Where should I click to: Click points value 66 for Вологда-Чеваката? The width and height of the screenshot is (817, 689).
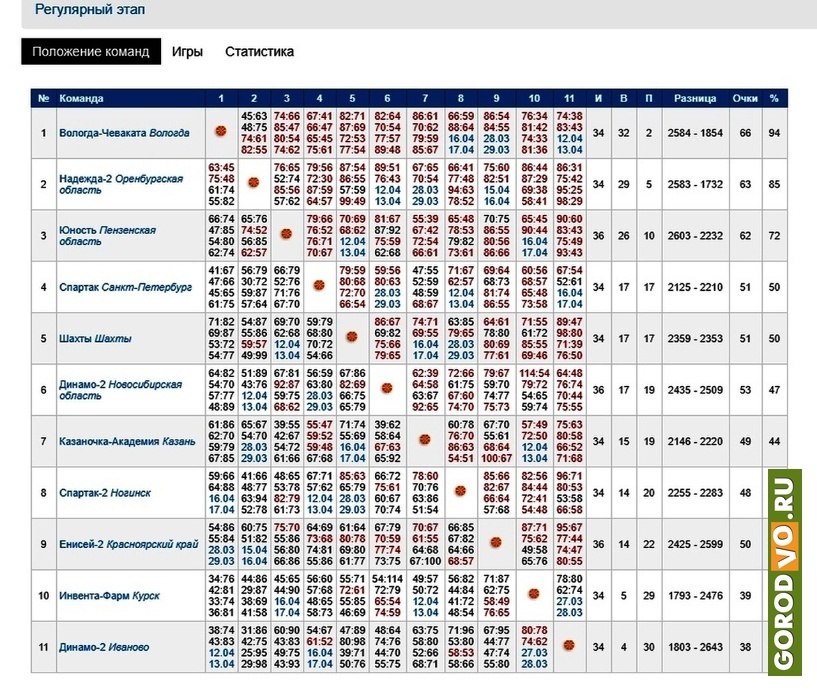(745, 133)
